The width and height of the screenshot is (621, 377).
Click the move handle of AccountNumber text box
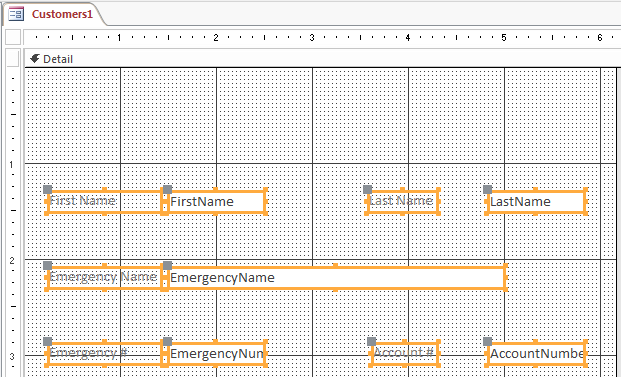[x=488, y=341]
